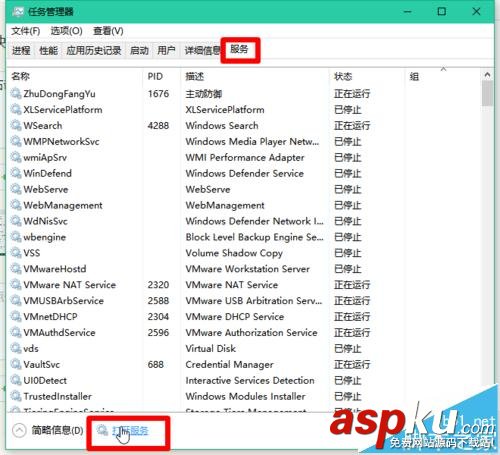Image resolution: width=500 pixels, height=455 pixels.
Task: Click the UI0Detect gear icon
Action: pos(16,380)
